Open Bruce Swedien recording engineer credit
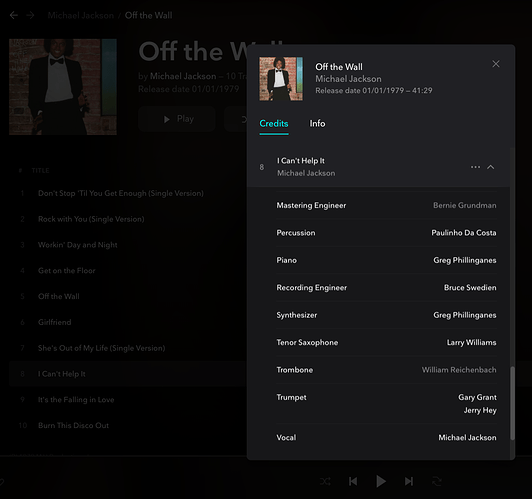Image resolution: width=532 pixels, height=499 pixels. (470, 288)
